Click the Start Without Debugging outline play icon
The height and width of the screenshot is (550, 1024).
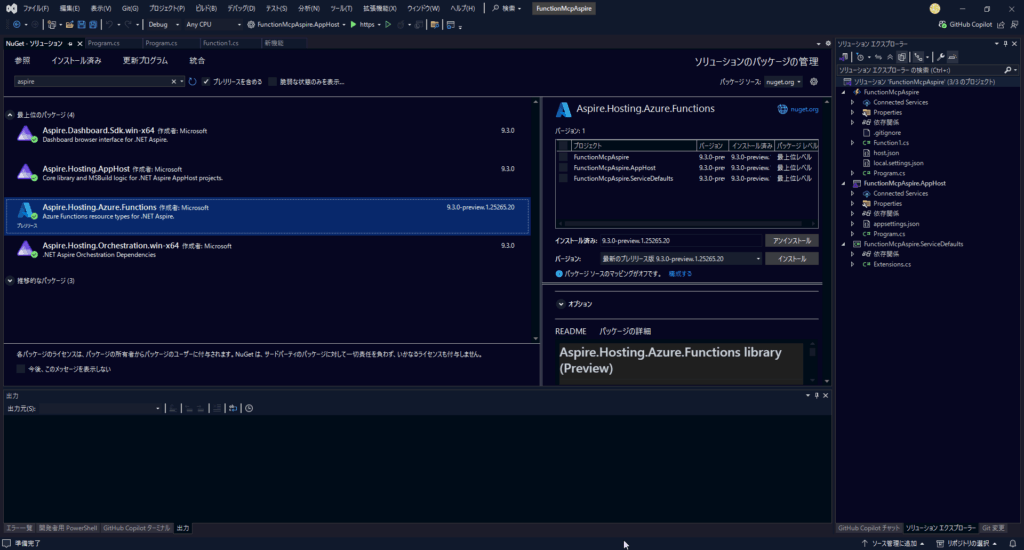388,25
